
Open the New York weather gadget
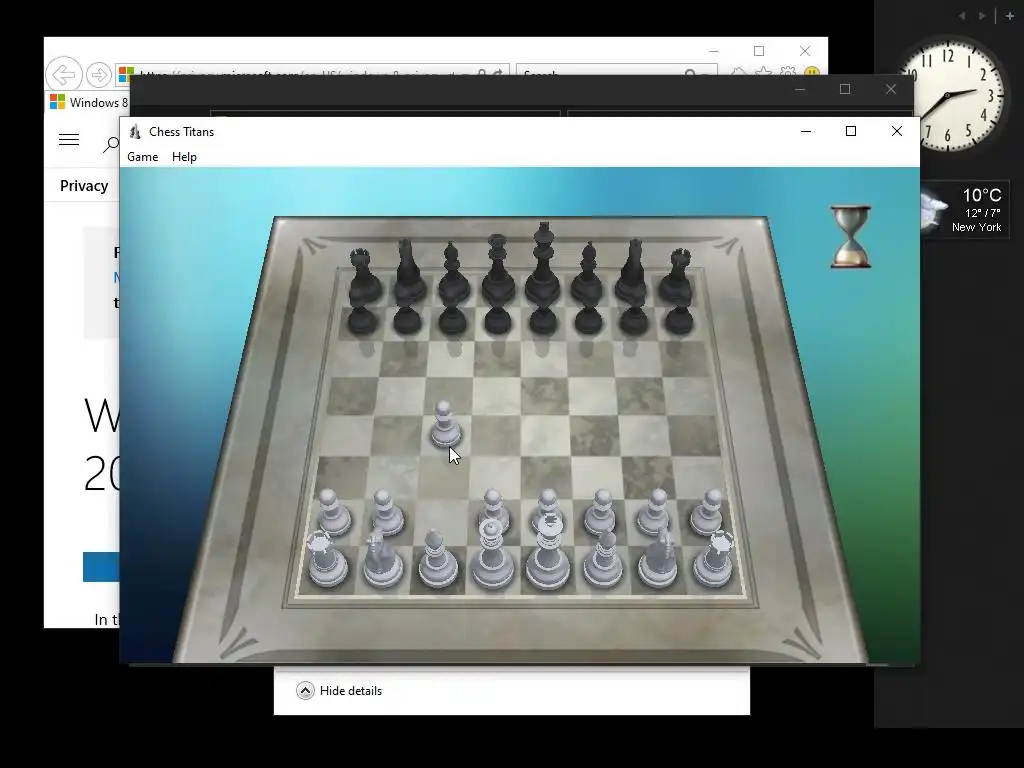point(964,210)
